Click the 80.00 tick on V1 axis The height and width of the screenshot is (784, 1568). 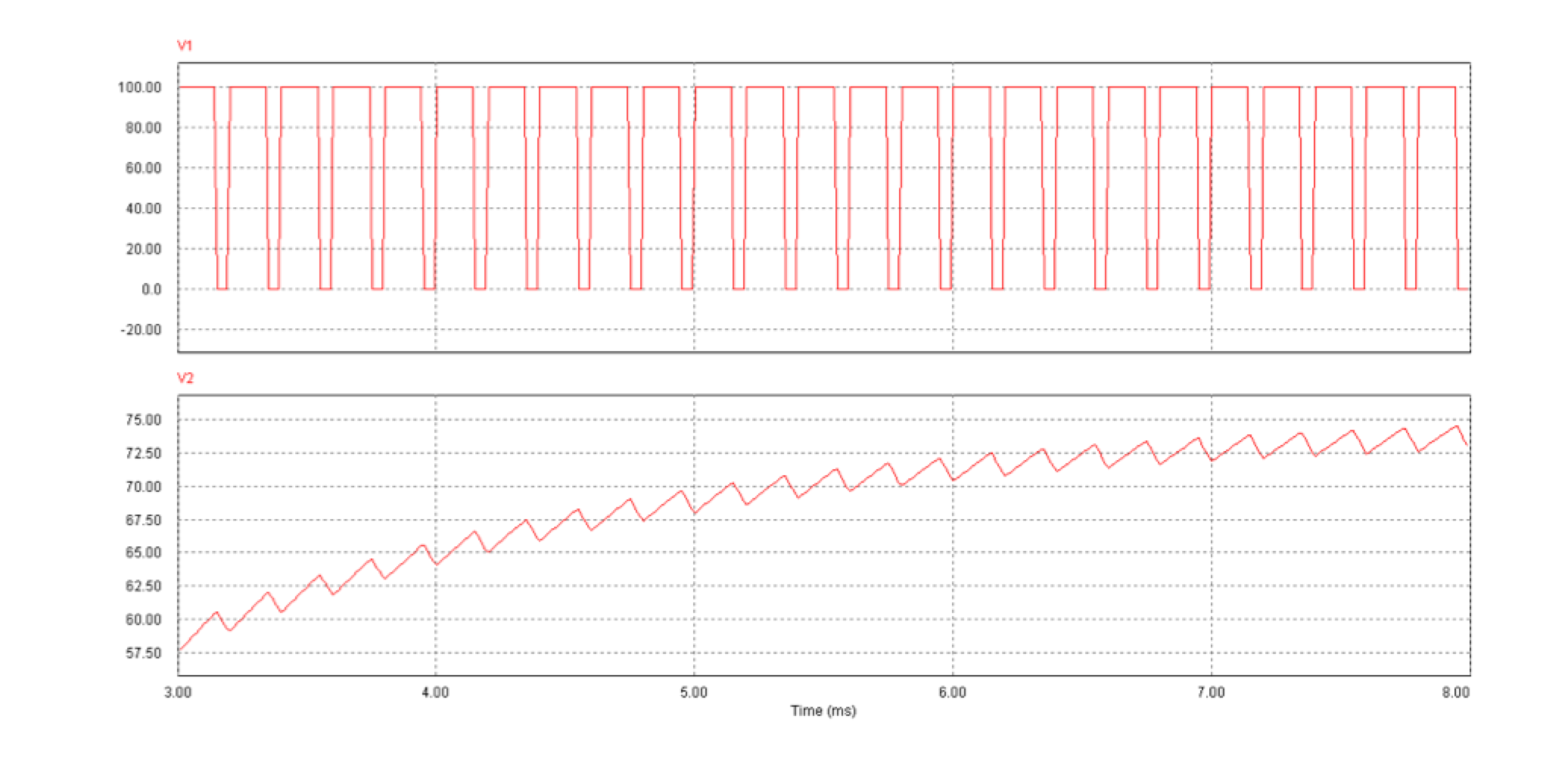click(x=143, y=128)
